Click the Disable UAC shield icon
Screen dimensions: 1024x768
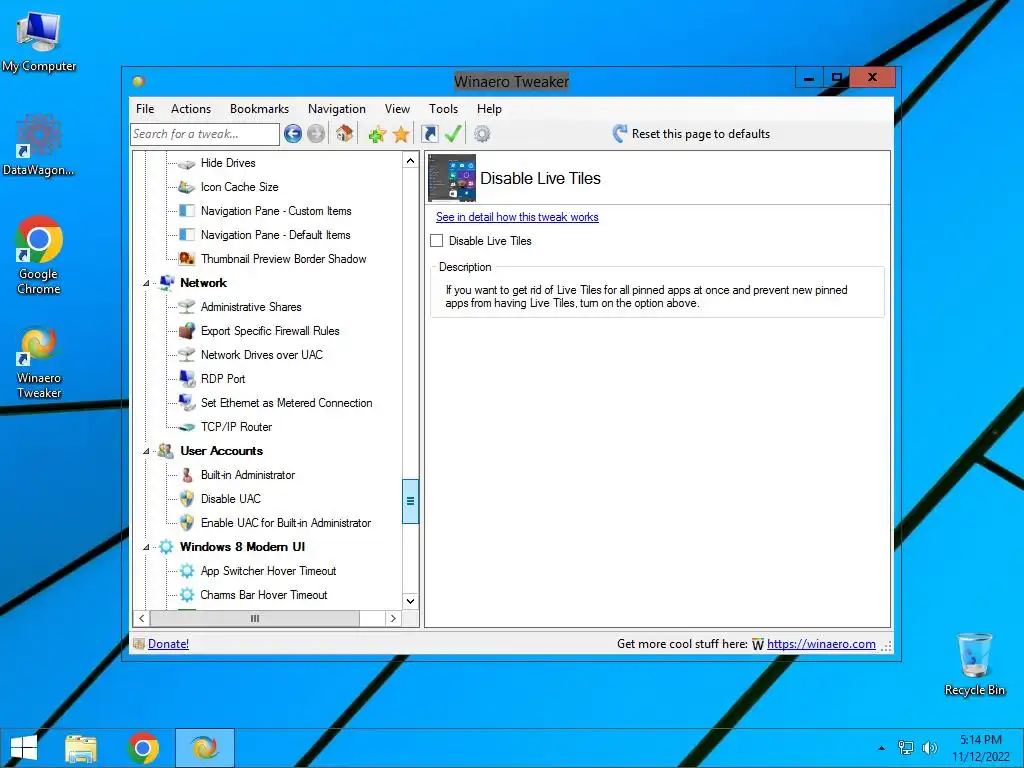[187, 499]
